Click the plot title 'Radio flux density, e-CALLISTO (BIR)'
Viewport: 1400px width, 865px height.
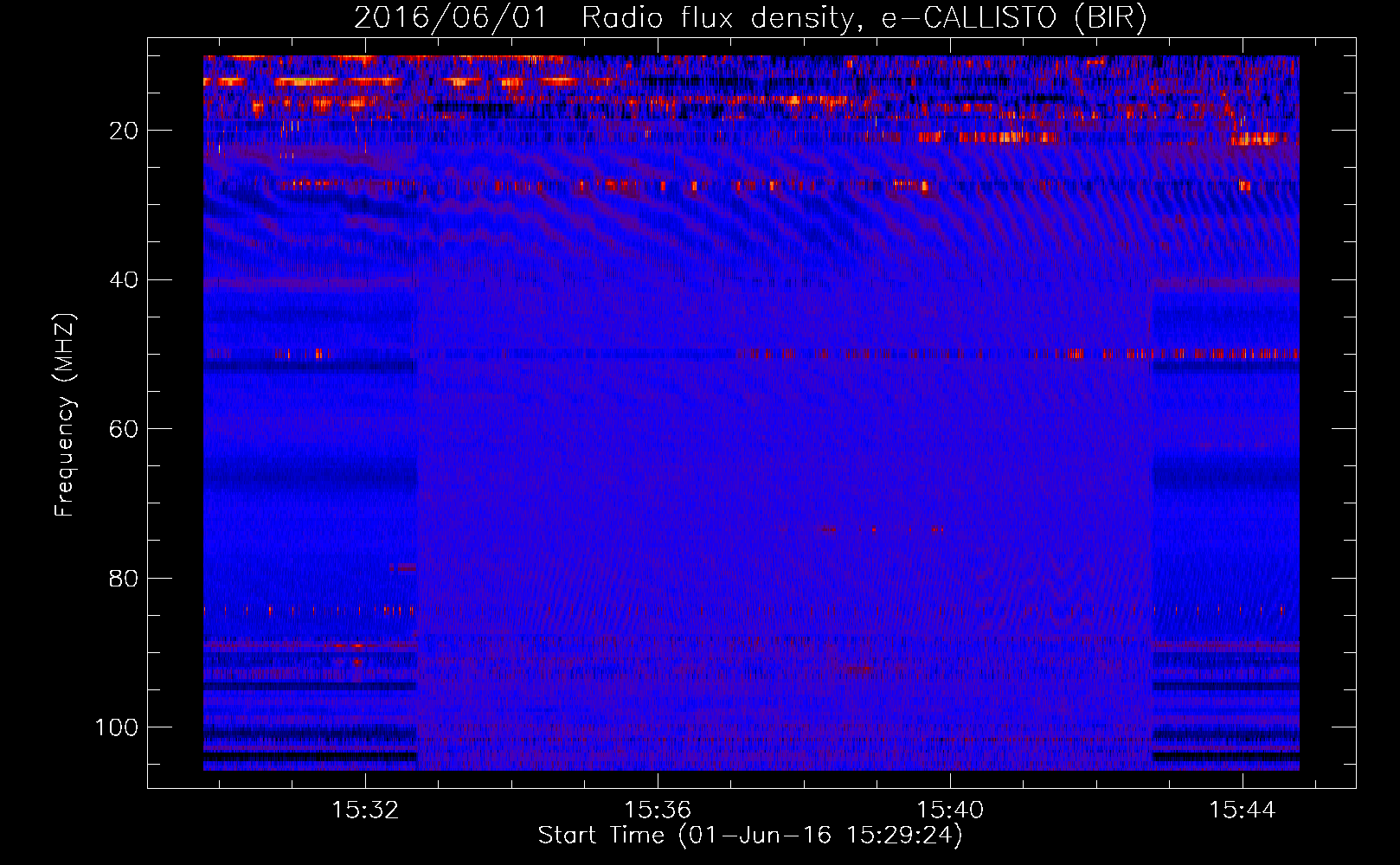[864, 18]
